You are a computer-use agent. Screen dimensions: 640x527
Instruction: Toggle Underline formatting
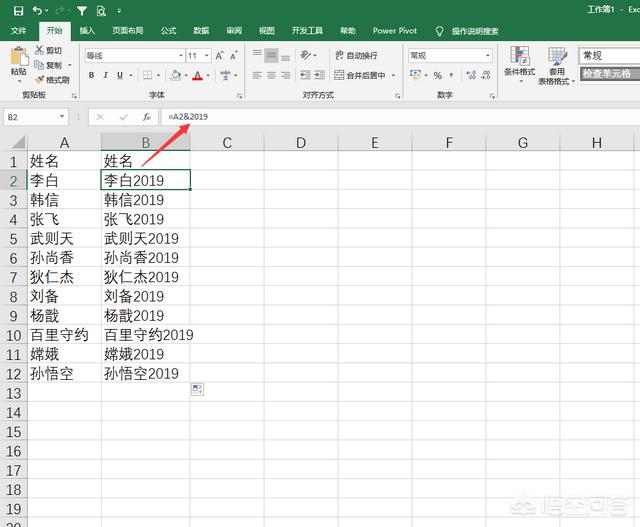(x=120, y=75)
